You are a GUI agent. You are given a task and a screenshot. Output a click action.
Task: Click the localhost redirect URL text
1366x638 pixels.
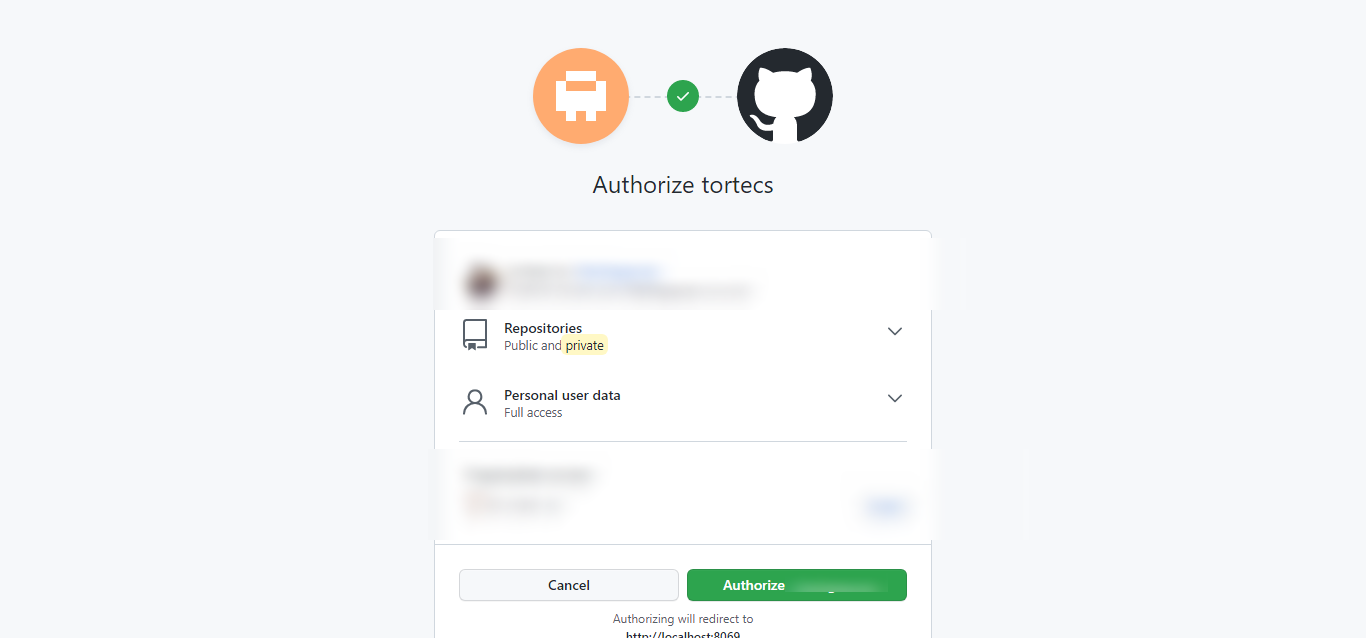click(683, 634)
